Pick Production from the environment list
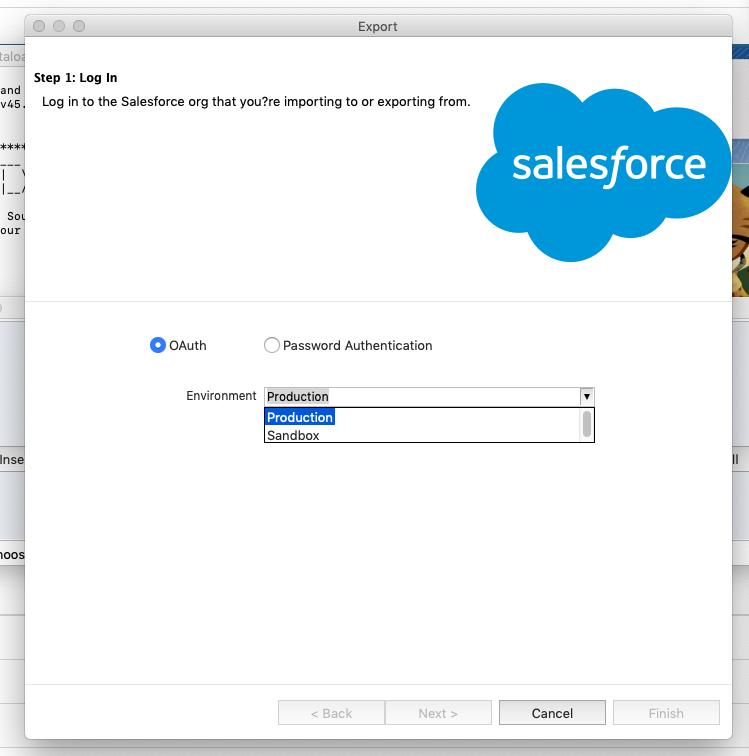Screen dimensions: 749x756 pyautogui.click(x=300, y=417)
